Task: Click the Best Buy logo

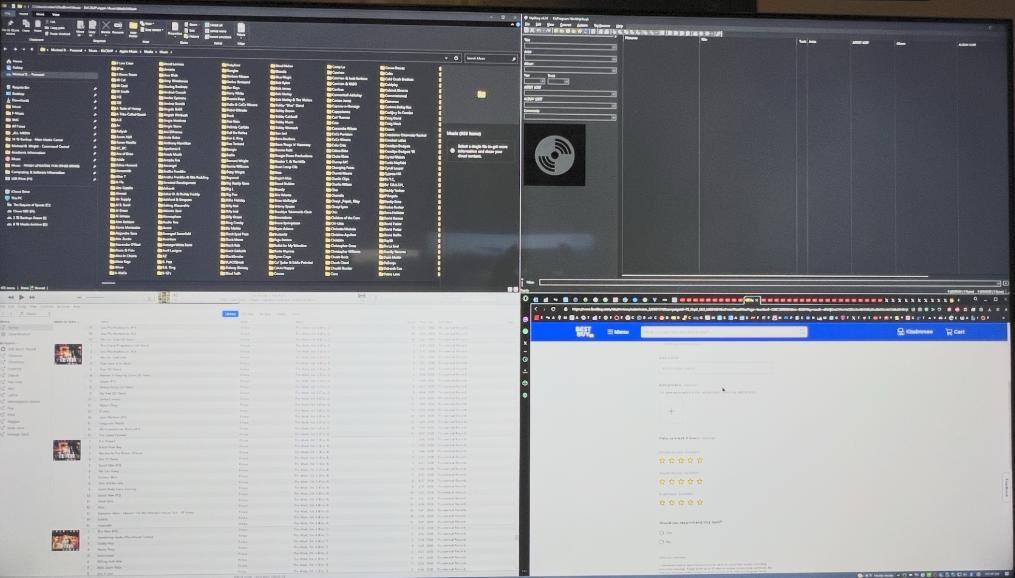Action: coord(583,331)
